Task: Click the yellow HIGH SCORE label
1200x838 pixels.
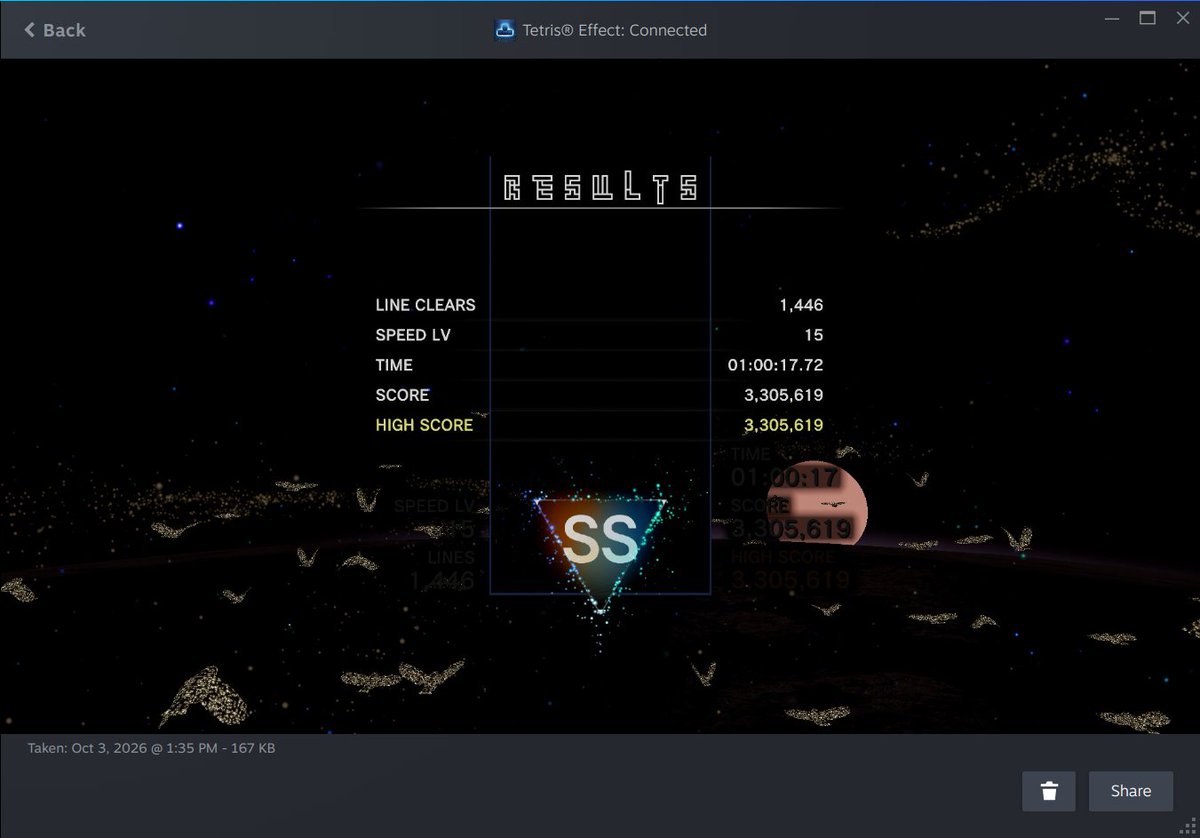Action: pos(425,425)
